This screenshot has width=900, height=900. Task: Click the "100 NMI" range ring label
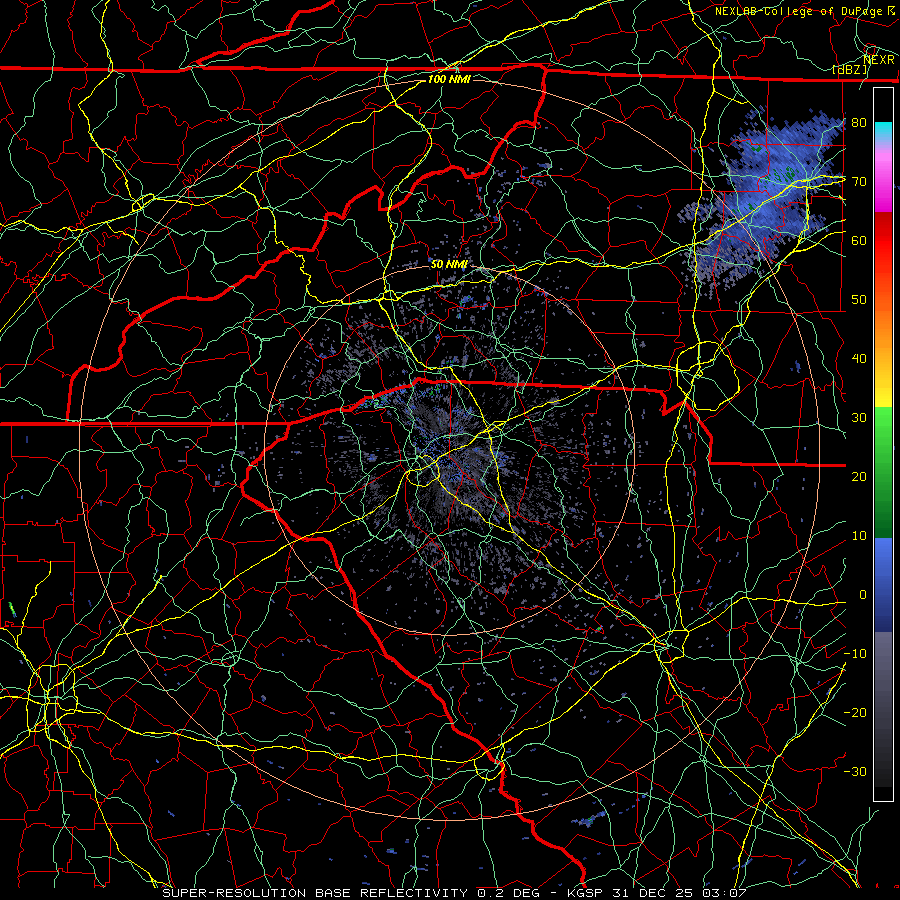(449, 79)
